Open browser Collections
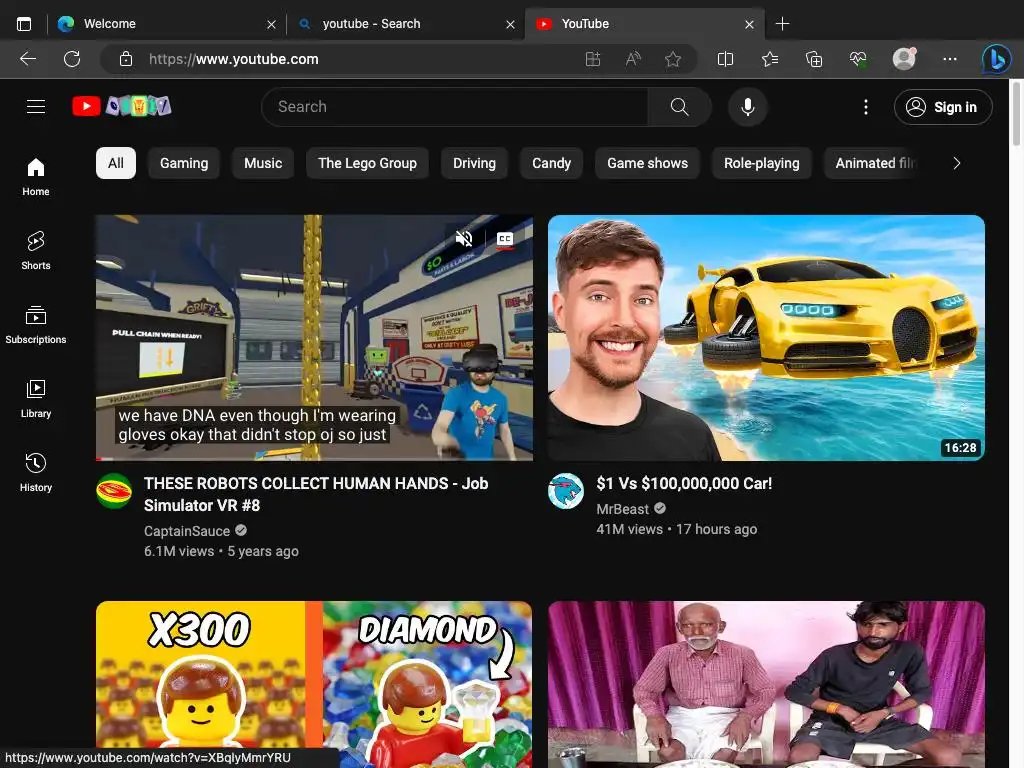This screenshot has height=768, width=1024. [x=814, y=59]
